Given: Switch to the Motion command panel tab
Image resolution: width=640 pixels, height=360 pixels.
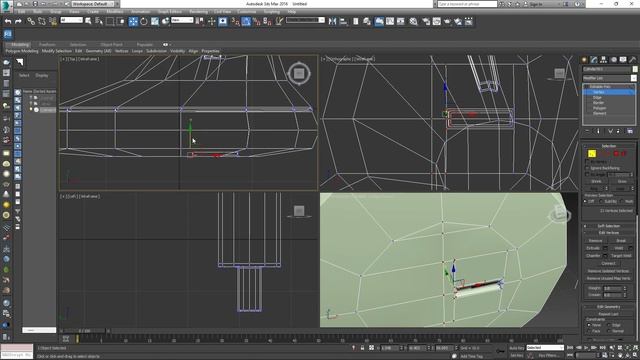Looking at the screenshot, I should click(613, 60).
